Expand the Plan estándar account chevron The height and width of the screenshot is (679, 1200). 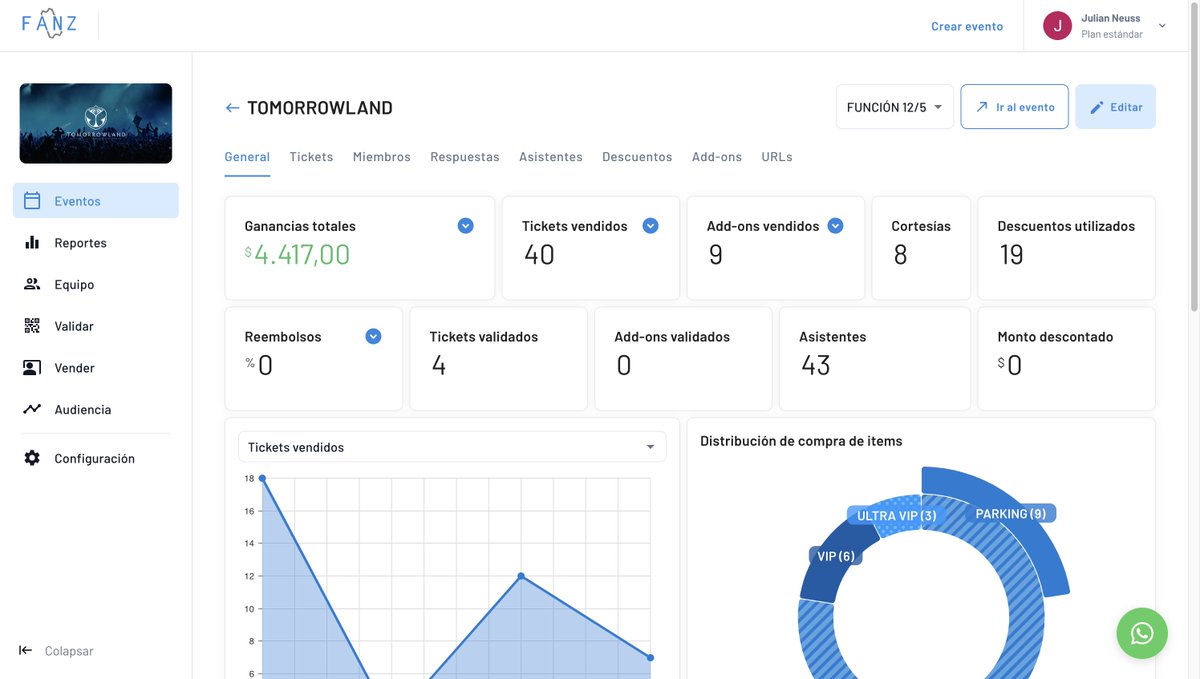point(1161,25)
